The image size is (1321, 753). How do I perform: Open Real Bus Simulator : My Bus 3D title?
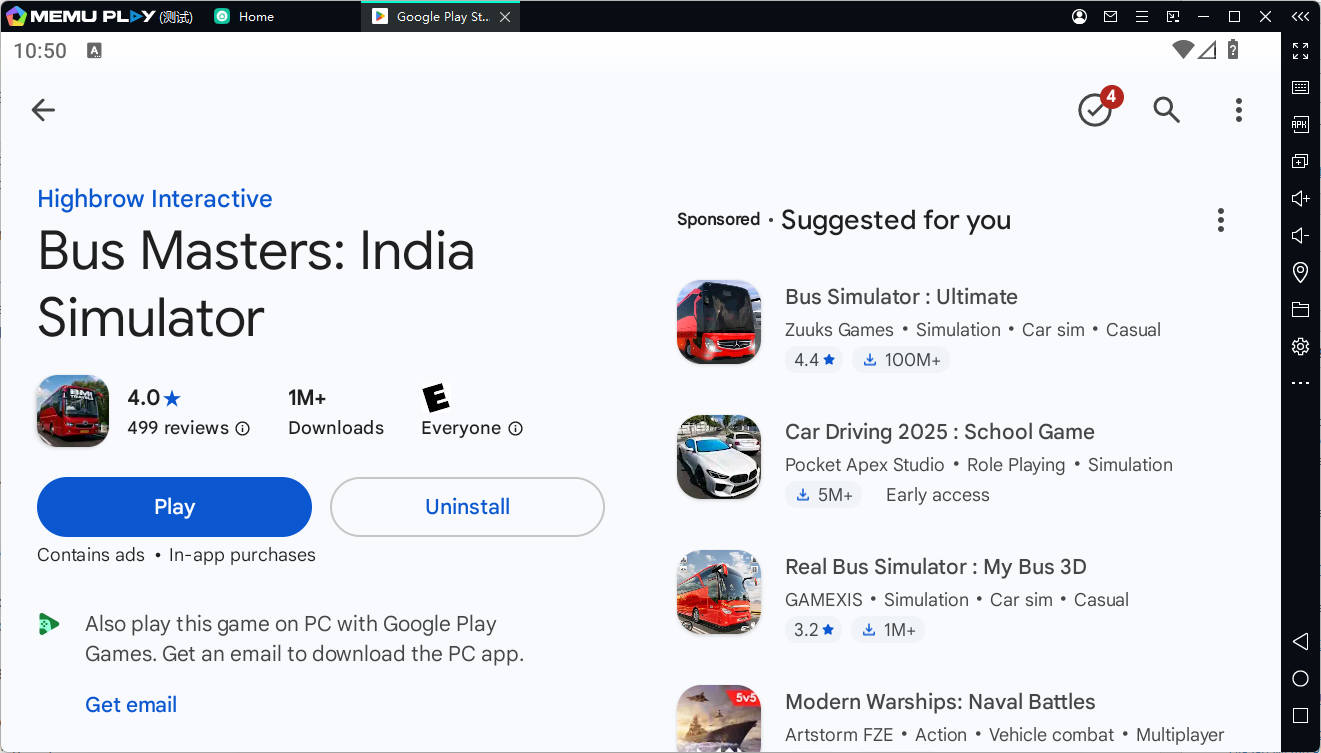coord(936,567)
